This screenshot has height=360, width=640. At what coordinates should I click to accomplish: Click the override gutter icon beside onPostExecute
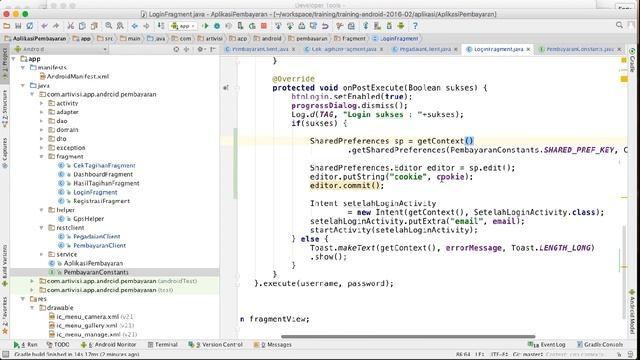click(226, 88)
